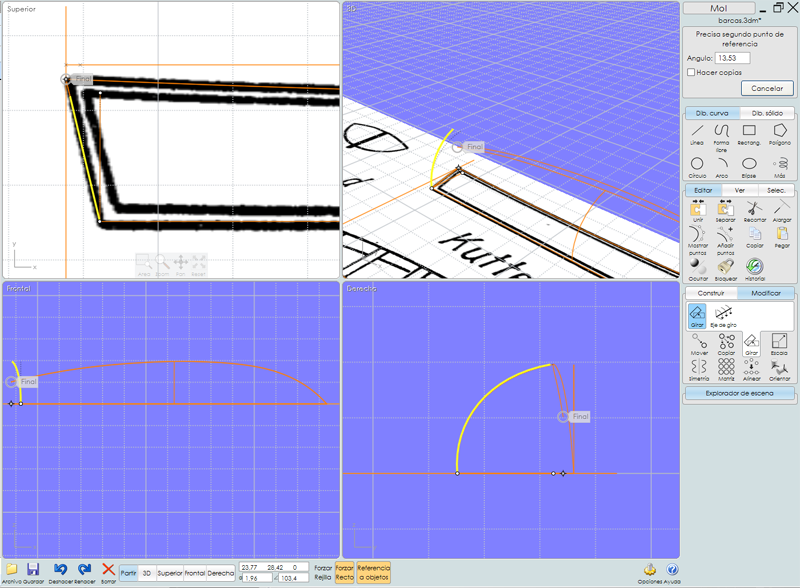Enable the Hacer copias checkbox
Image resolution: width=800 pixels, height=588 pixels.
(x=691, y=72)
